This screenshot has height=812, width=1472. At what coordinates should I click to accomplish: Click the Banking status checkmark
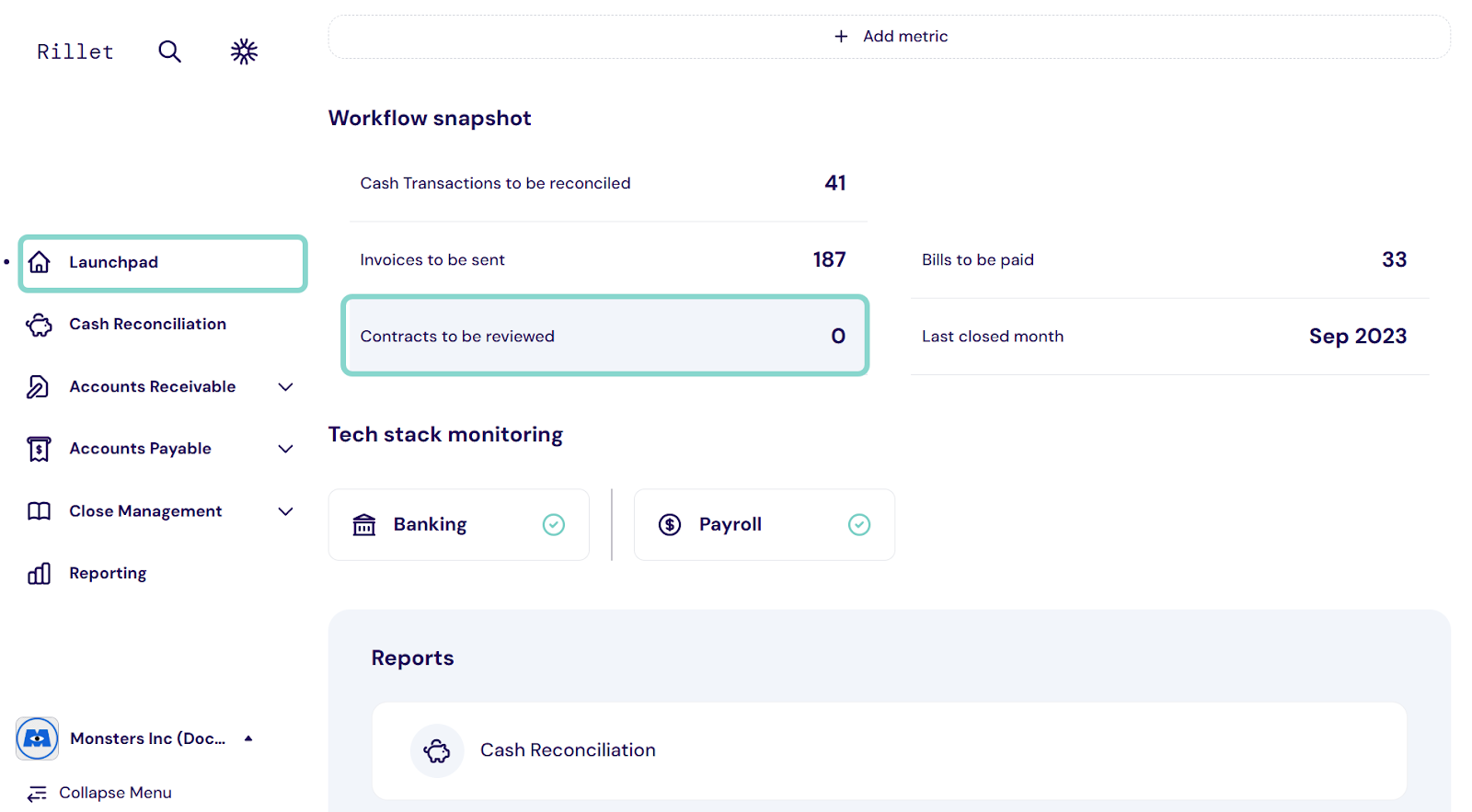pos(553,525)
